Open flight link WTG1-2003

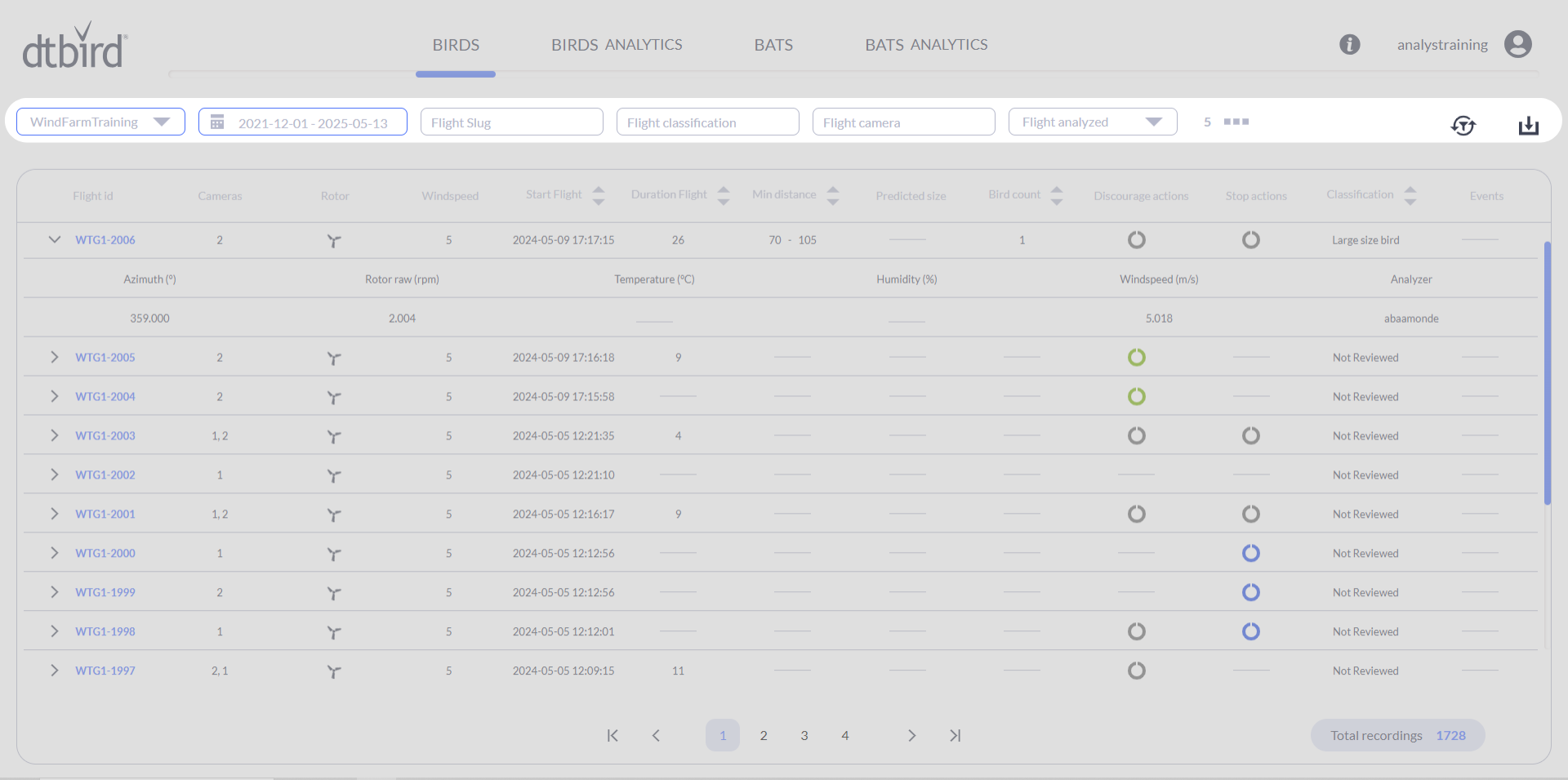pos(105,436)
